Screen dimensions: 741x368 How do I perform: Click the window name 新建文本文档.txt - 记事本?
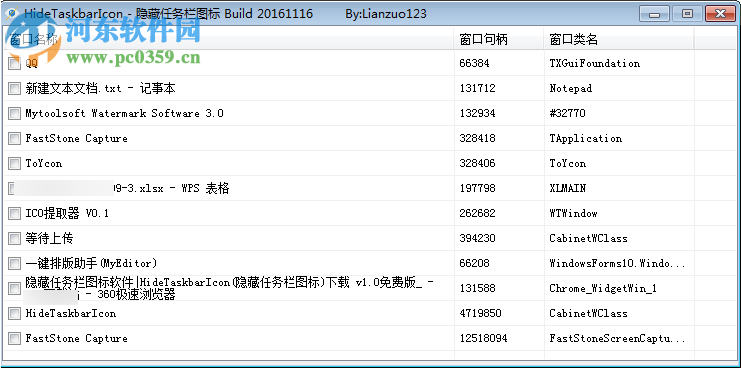click(101, 88)
